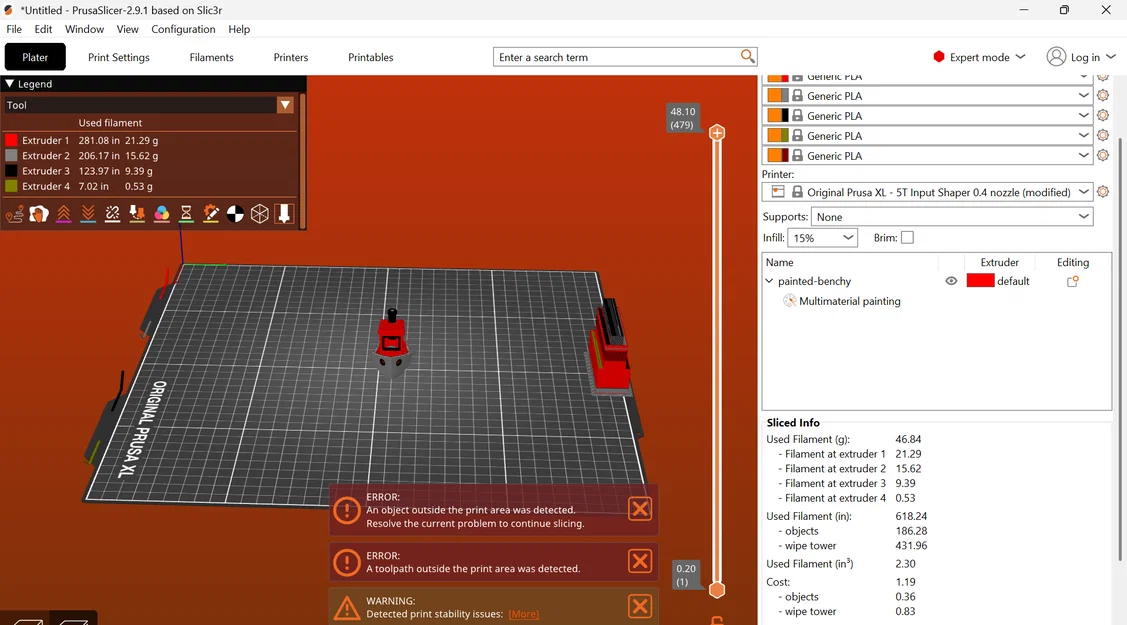Viewport: 1127px width, 625px height.
Task: Open the Supports dropdown showing None
Action: pyautogui.click(x=952, y=216)
